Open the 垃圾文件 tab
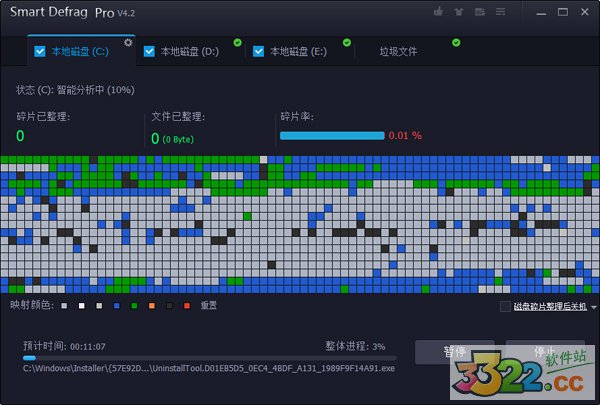Screen dimensions: 600x405 pyautogui.click(x=398, y=51)
